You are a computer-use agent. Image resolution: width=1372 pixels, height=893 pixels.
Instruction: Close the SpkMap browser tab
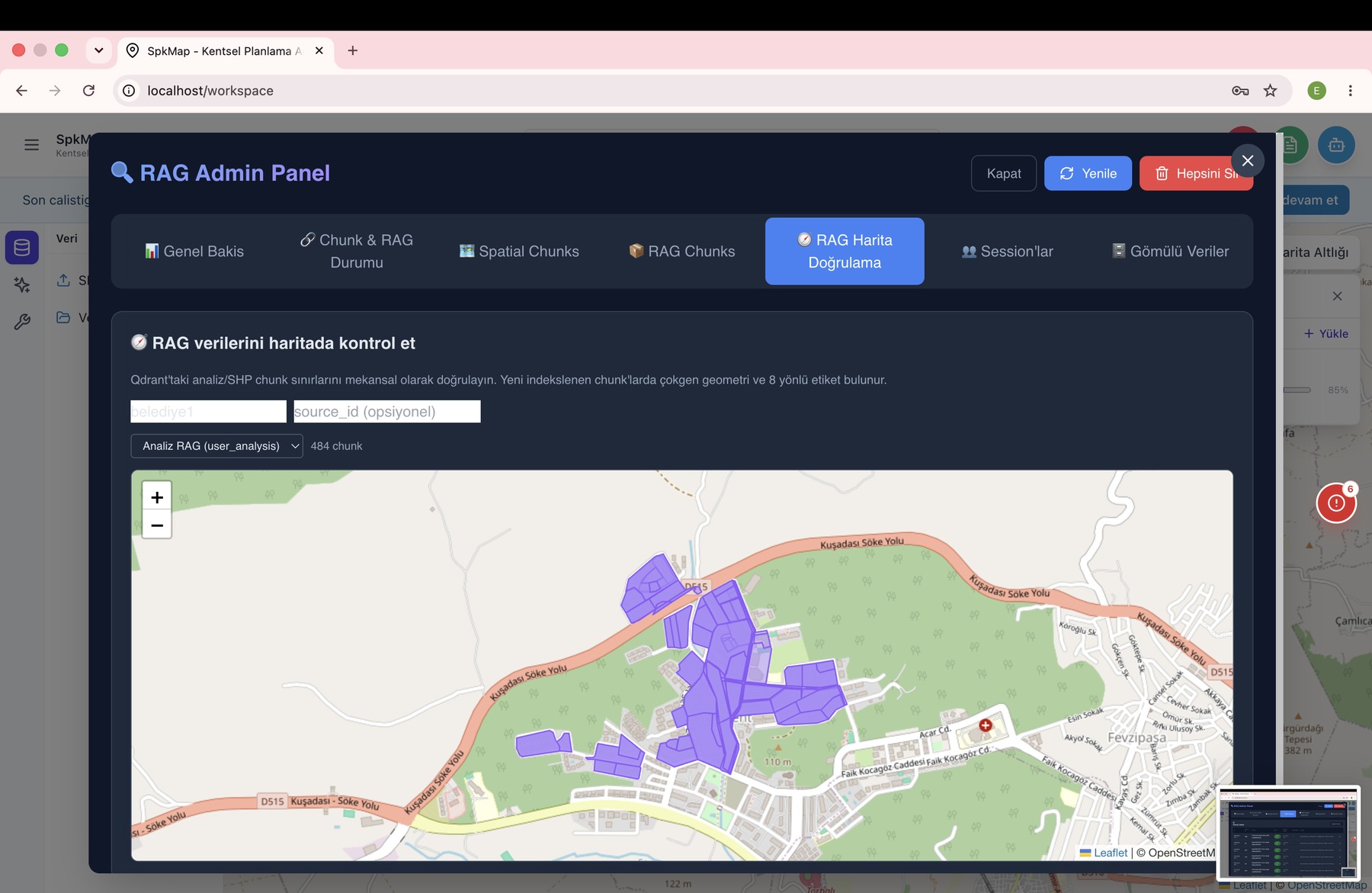pos(319,50)
